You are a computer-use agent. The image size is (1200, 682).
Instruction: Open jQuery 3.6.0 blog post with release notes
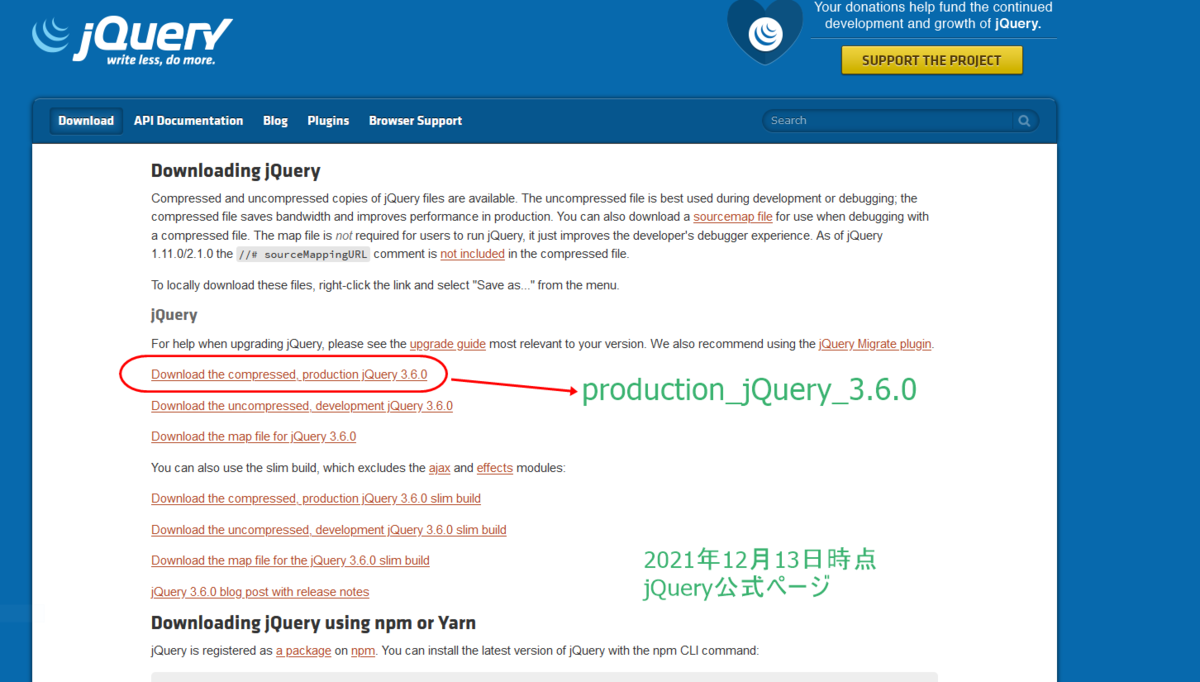[x=260, y=592]
